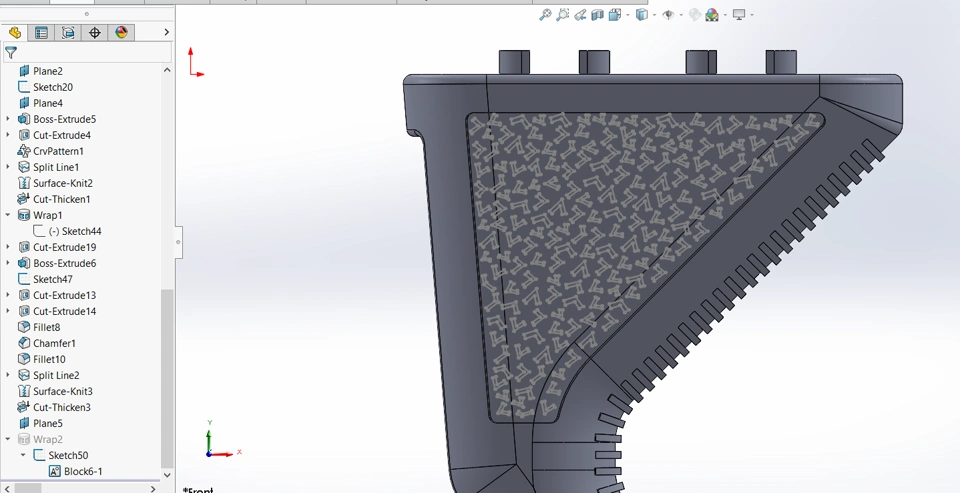960x493 pixels.
Task: Show more manager tabs with chevron arrow
Action: pyautogui.click(x=167, y=32)
